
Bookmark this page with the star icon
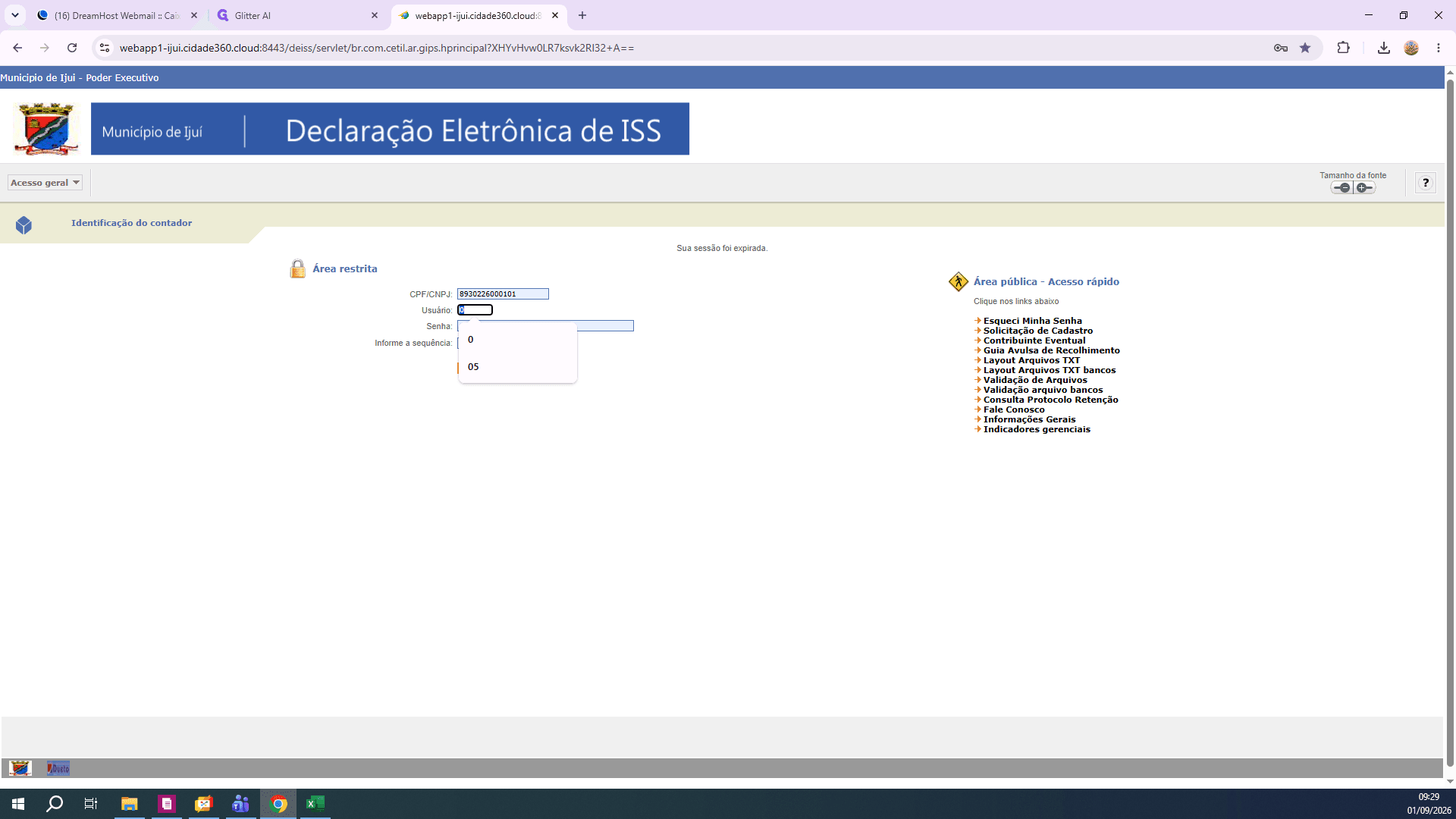[1305, 48]
